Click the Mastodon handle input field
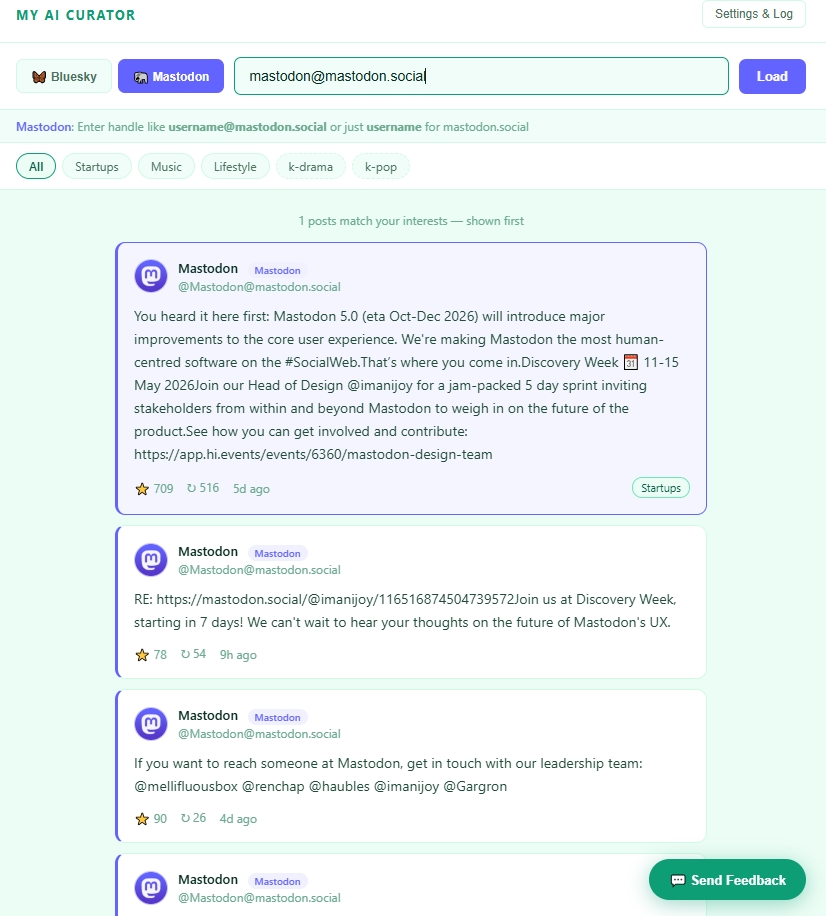 point(481,76)
